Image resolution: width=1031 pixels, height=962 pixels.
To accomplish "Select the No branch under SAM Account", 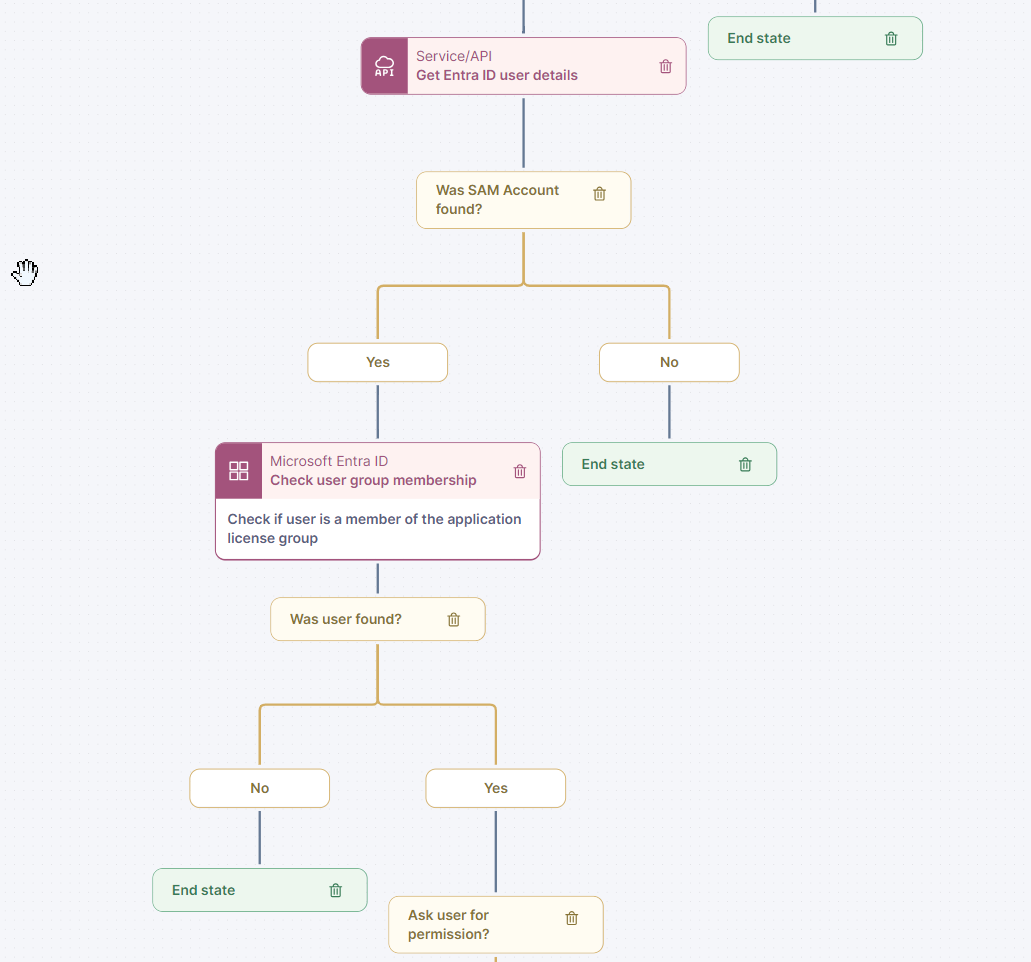I will point(669,363).
